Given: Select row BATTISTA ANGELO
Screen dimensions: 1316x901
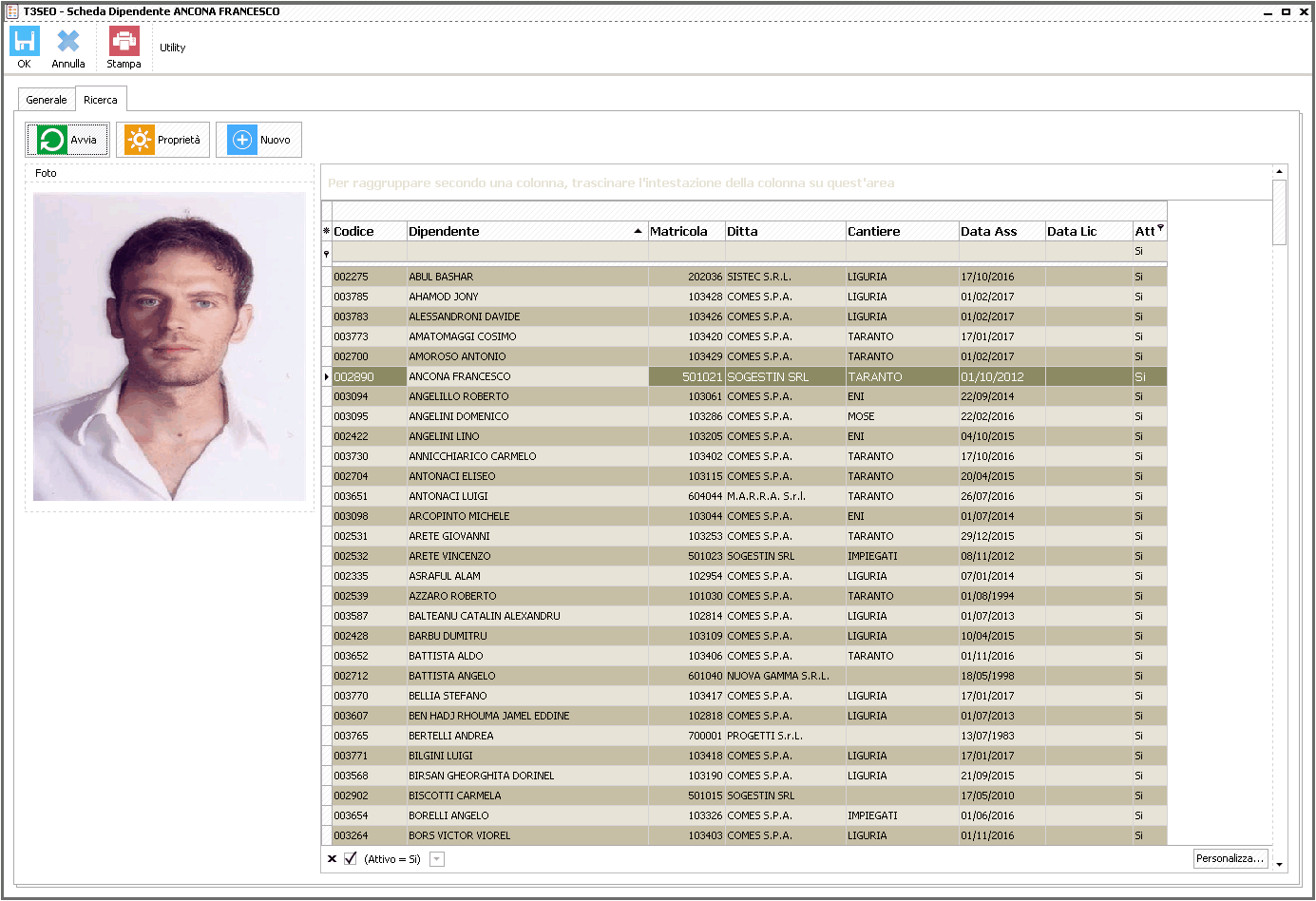Looking at the screenshot, I should (749, 676).
